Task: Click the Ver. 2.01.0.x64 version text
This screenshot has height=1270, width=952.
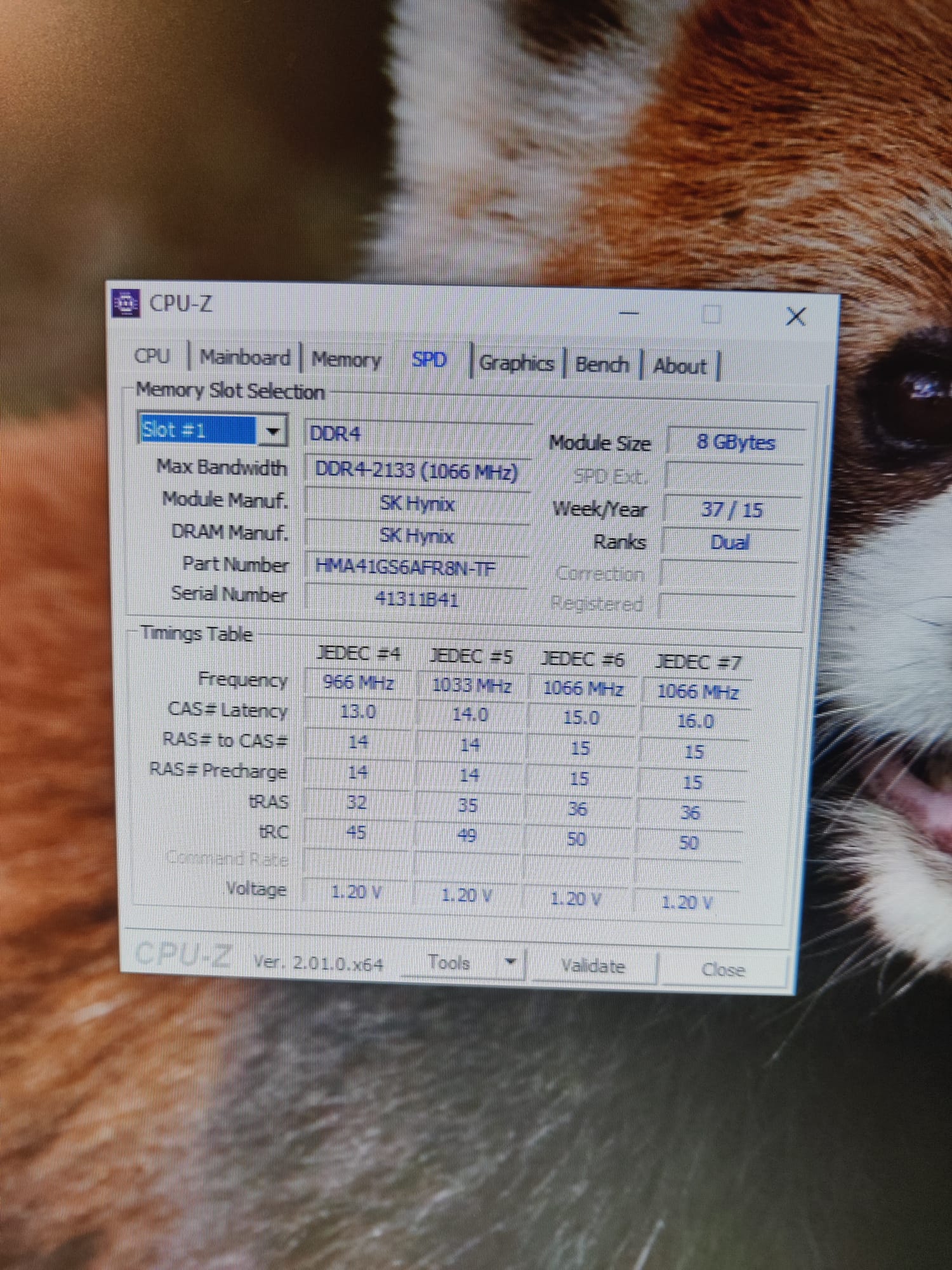Action: coord(318,963)
